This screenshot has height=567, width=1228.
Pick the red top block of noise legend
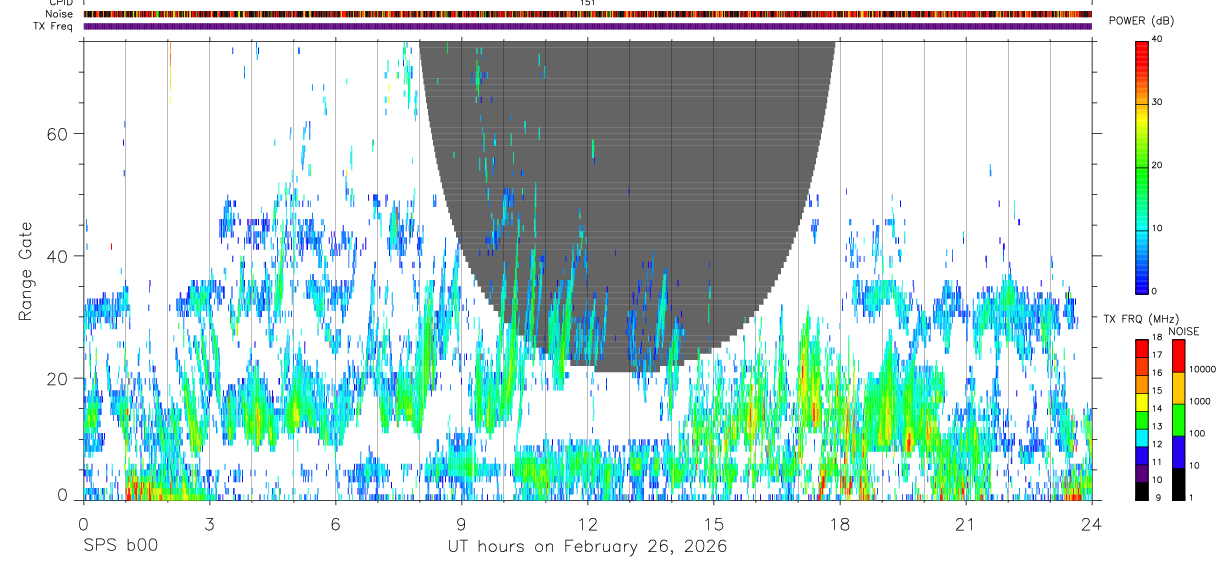(x=1178, y=356)
